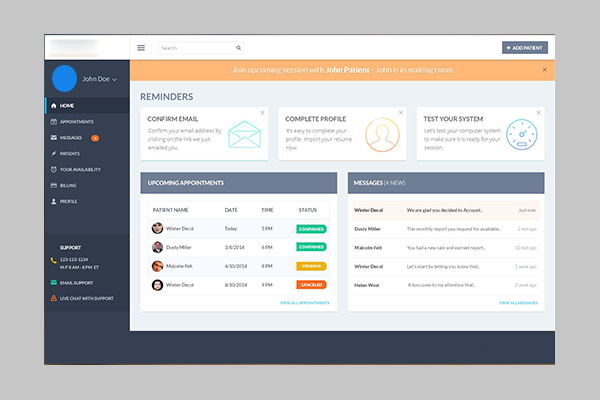The height and width of the screenshot is (400, 600).
Task: Close the Test Your System reminder card
Action: coord(538,112)
